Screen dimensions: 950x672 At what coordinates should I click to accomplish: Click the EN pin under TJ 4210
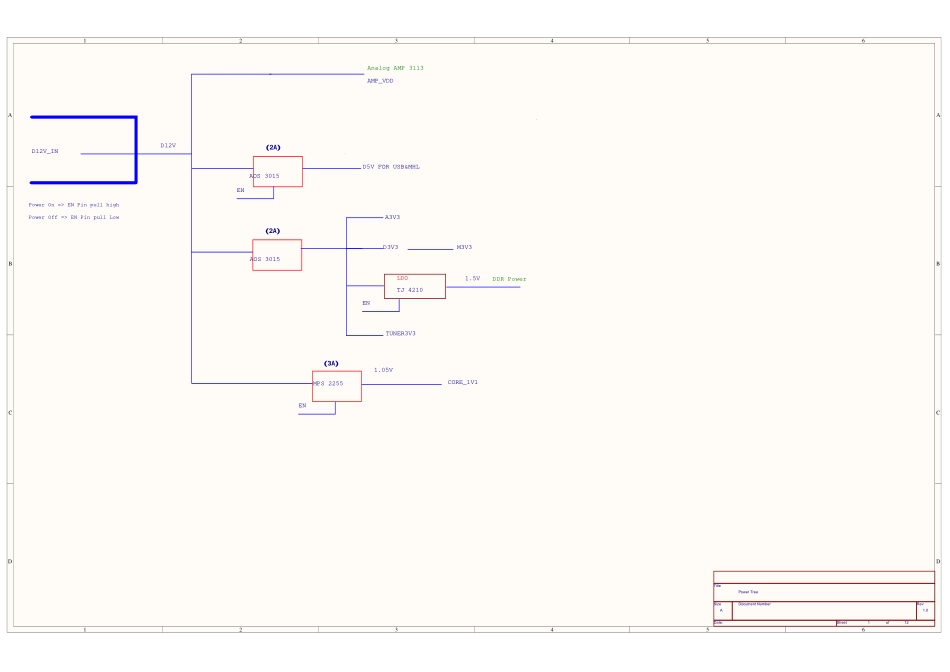point(366,303)
